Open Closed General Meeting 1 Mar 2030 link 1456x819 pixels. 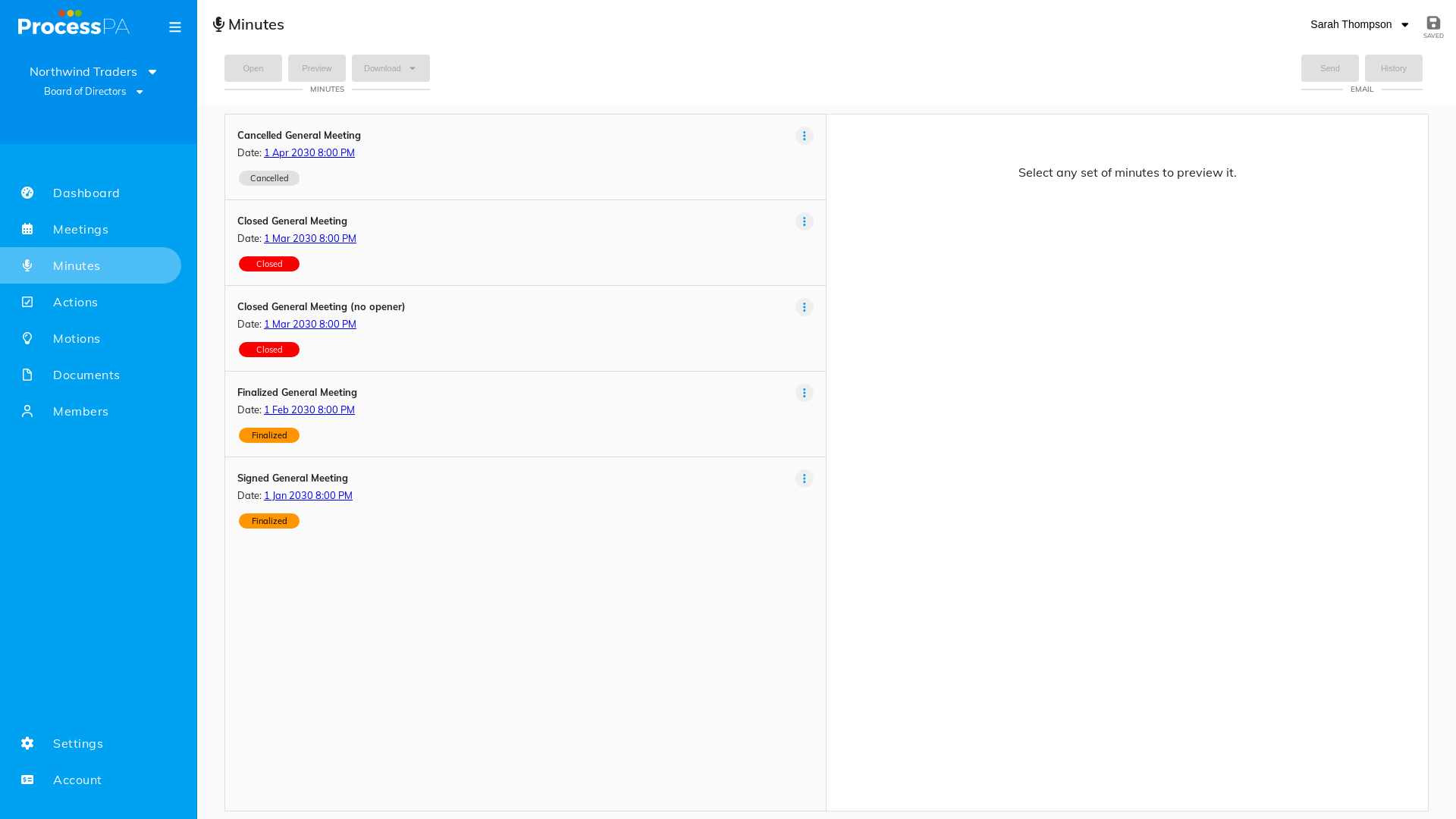[310, 238]
